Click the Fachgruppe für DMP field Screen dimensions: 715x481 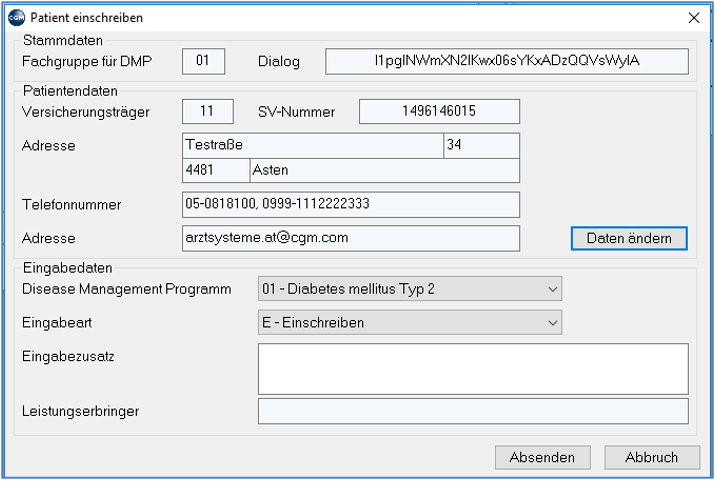click(x=203, y=61)
